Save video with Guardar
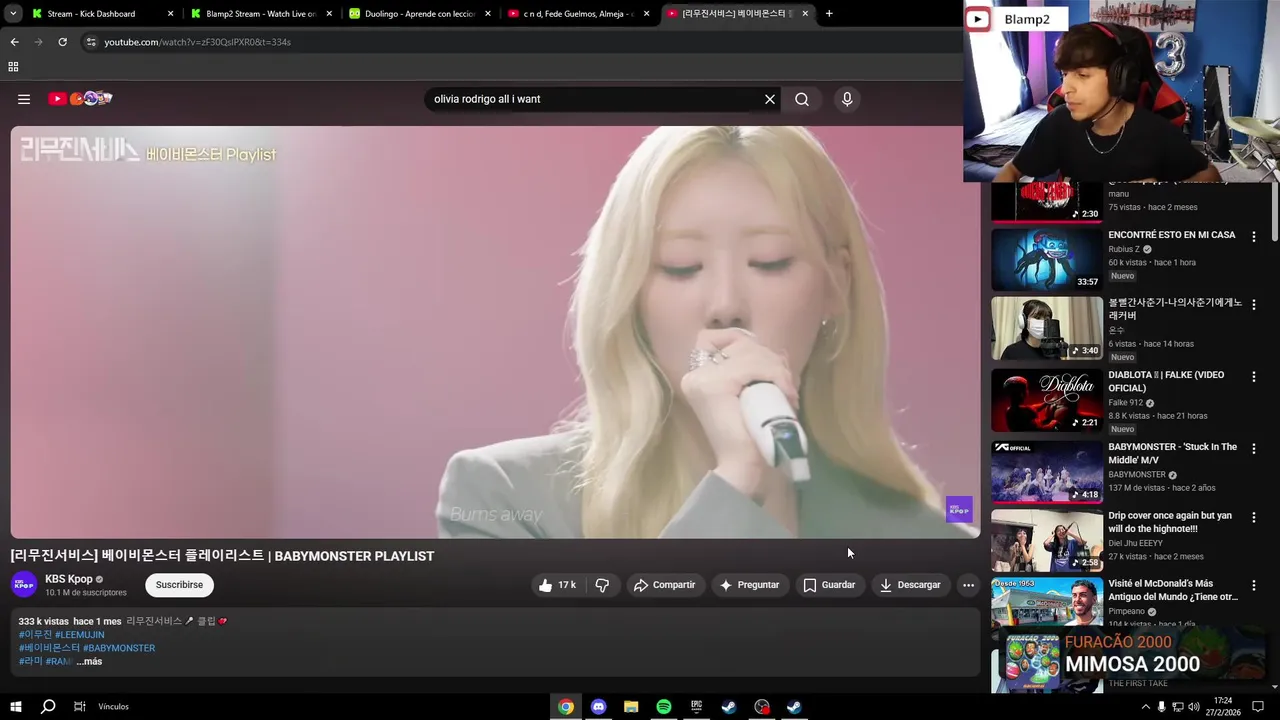Image resolution: width=1280 pixels, height=720 pixels. click(x=829, y=585)
